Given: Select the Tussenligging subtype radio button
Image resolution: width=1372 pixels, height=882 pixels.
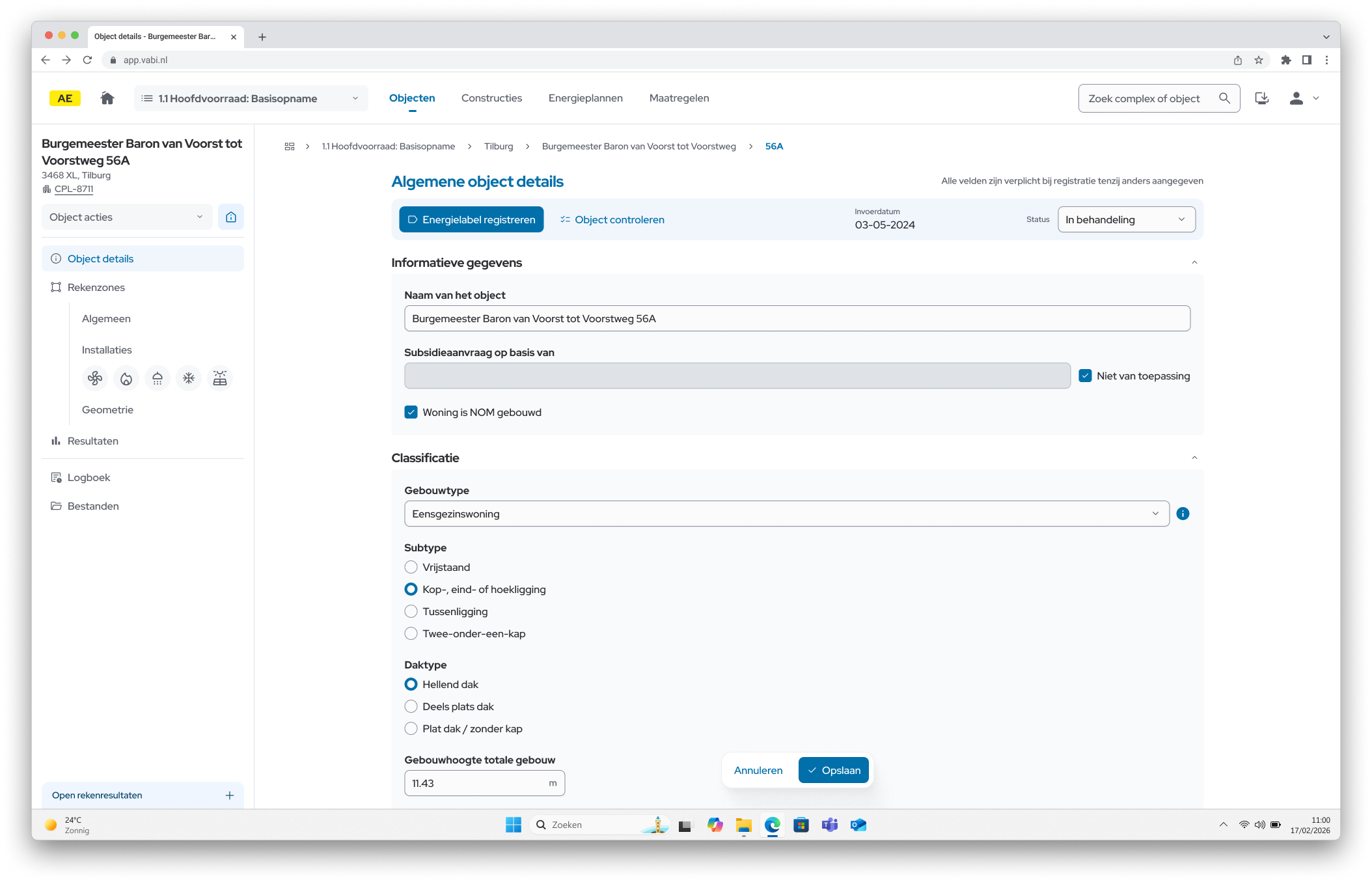Looking at the screenshot, I should (x=411, y=611).
